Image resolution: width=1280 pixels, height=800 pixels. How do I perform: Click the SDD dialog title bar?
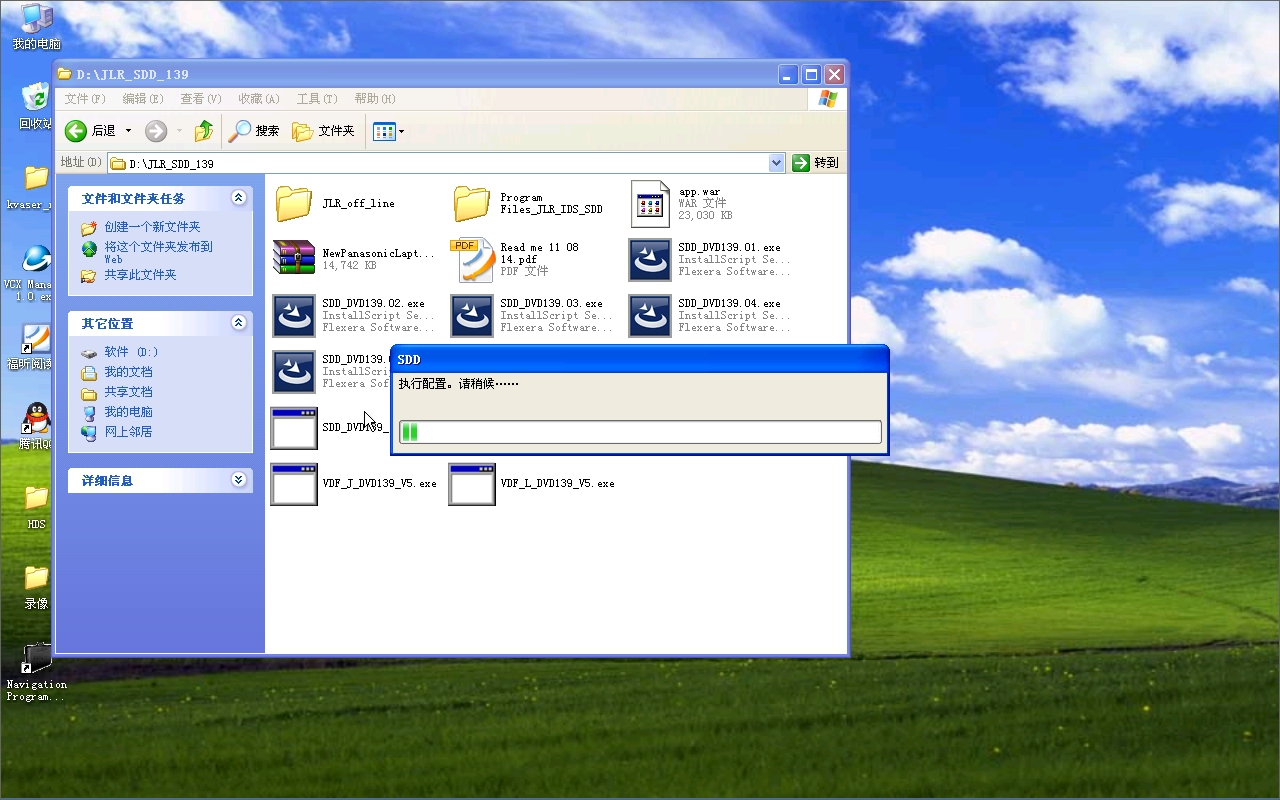(x=640, y=359)
